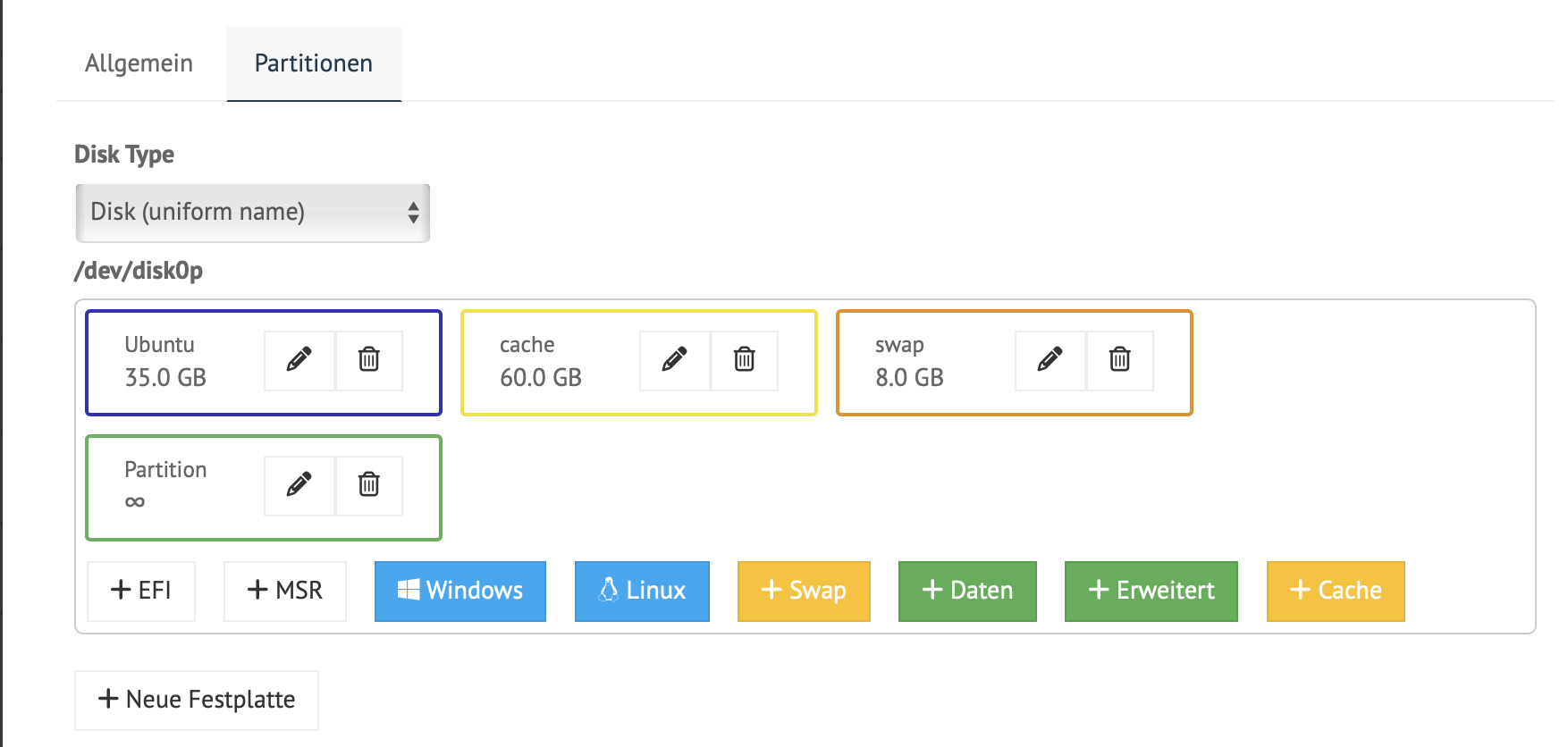Open the Disk Type dropdown
The width and height of the screenshot is (1568, 747).
coord(253,213)
